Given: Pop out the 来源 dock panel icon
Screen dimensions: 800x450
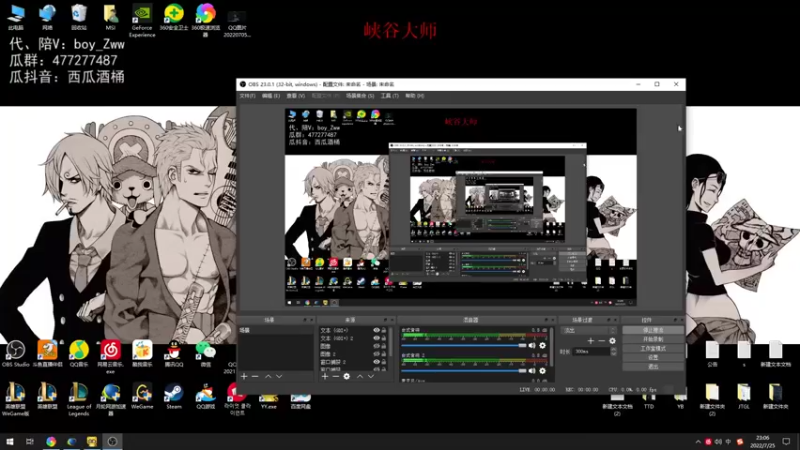Looking at the screenshot, I should tap(385, 320).
